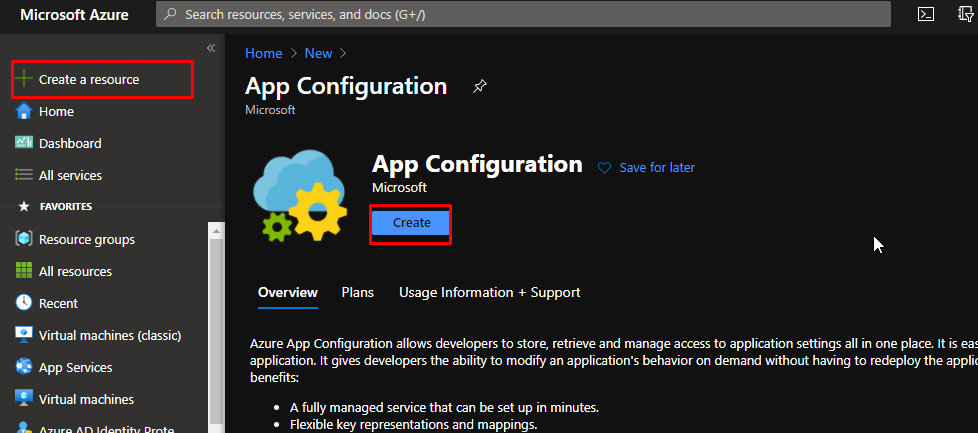The height and width of the screenshot is (433, 978).
Task: Click the Home house icon in sidebar
Action: pyautogui.click(x=24, y=111)
